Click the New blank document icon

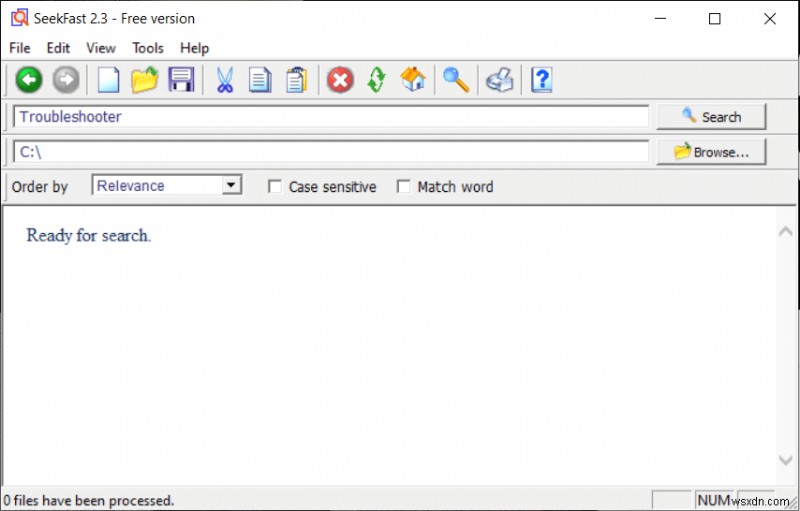108,80
